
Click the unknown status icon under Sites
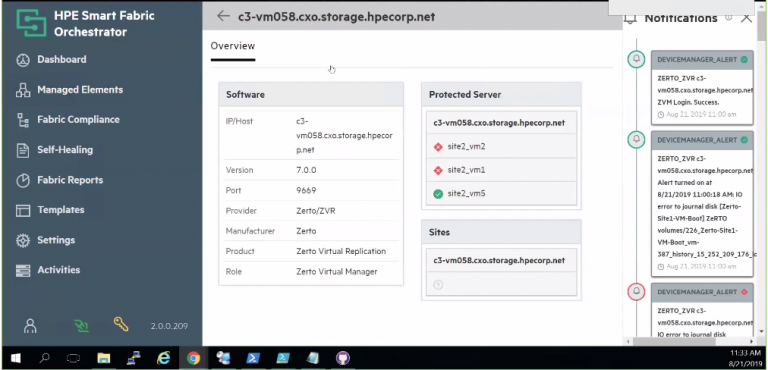tap(438, 285)
